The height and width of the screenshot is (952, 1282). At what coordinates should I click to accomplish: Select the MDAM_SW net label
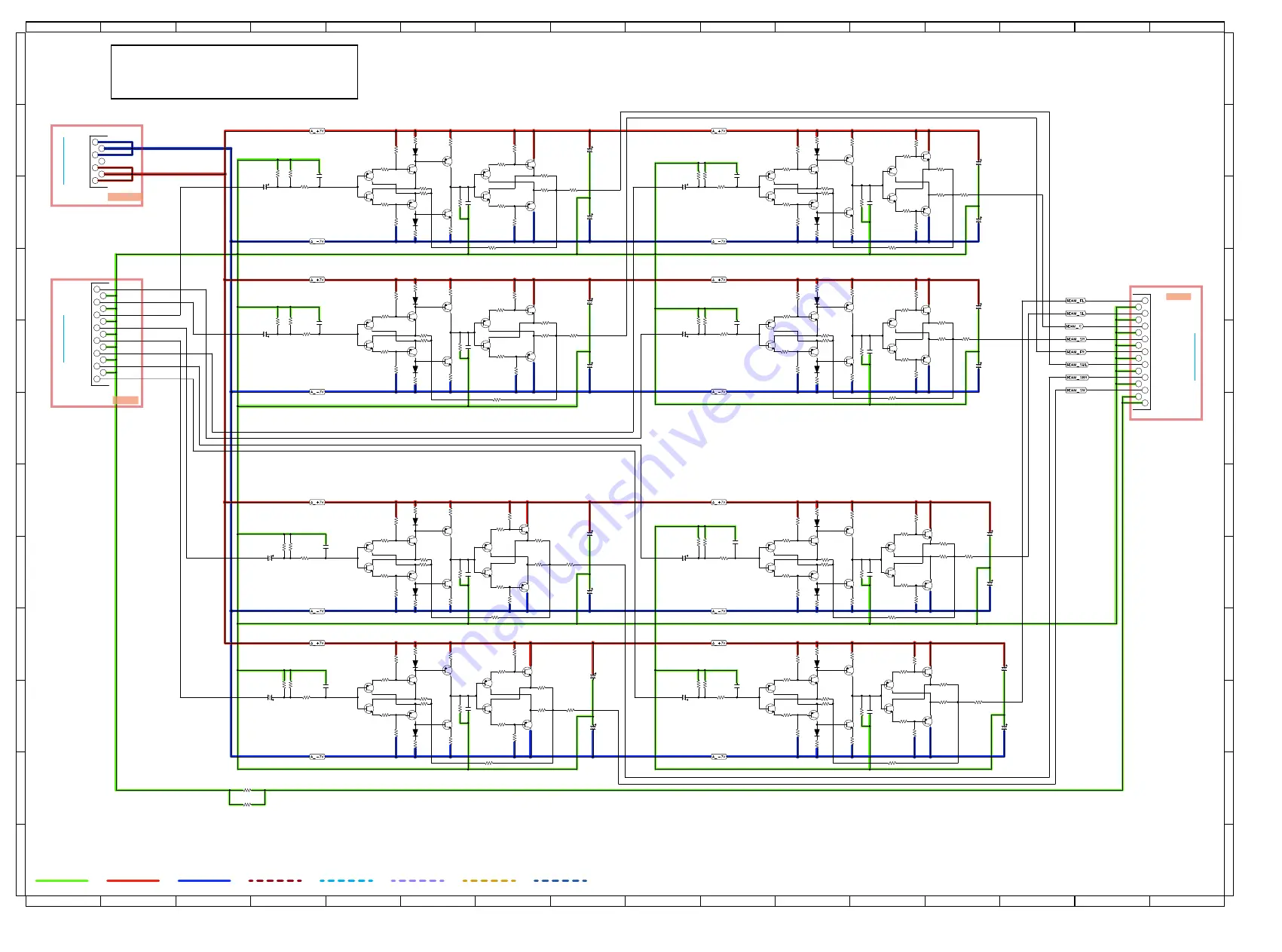pos(1076,390)
